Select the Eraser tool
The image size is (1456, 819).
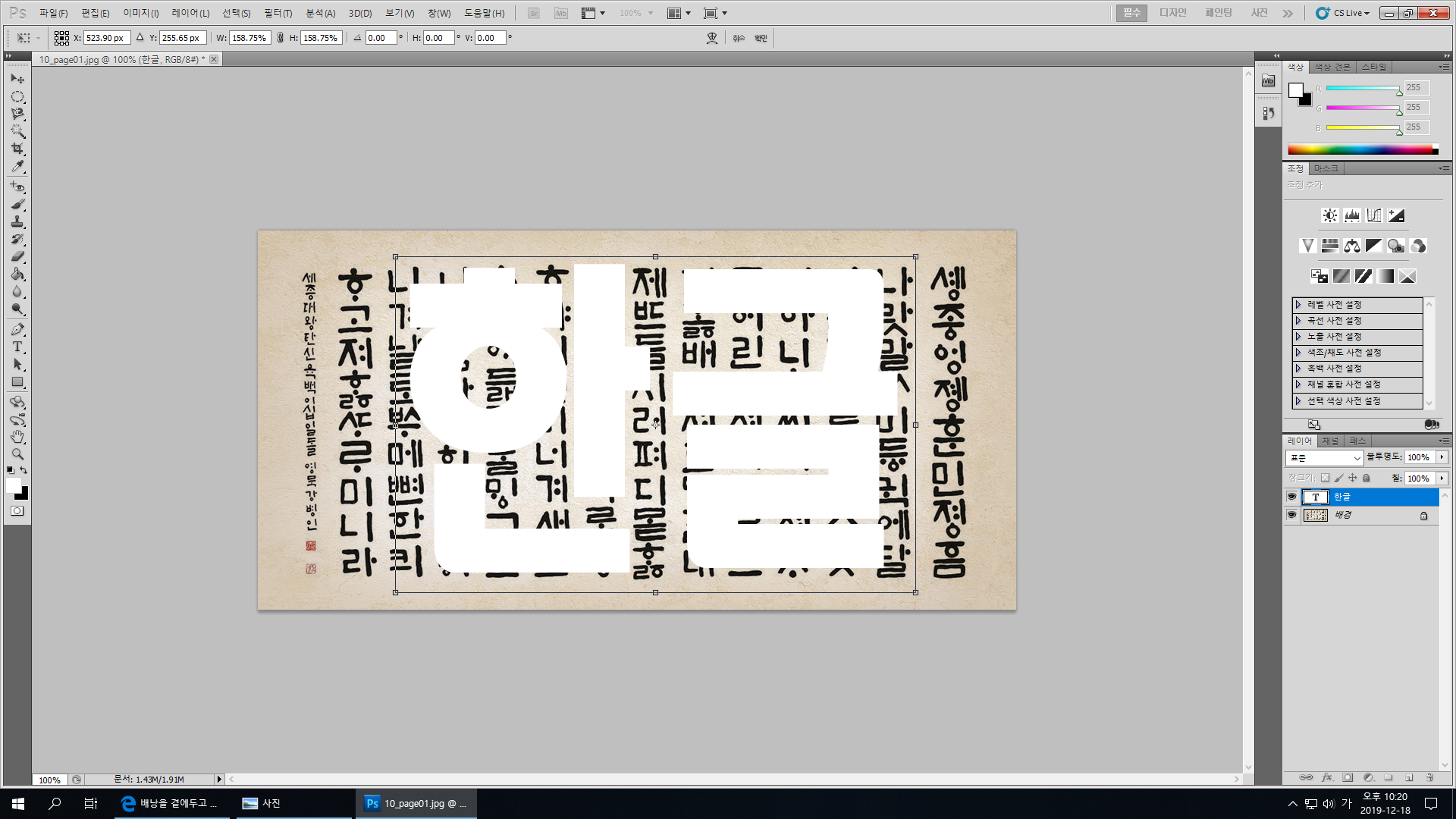(x=17, y=256)
